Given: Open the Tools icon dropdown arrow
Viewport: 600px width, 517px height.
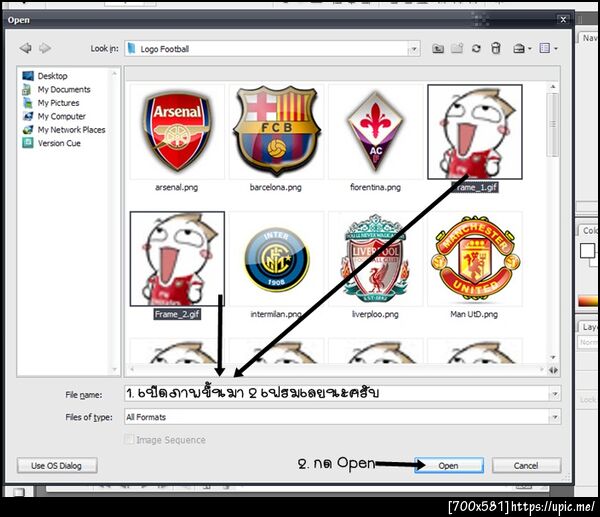Looking at the screenshot, I should [530, 49].
